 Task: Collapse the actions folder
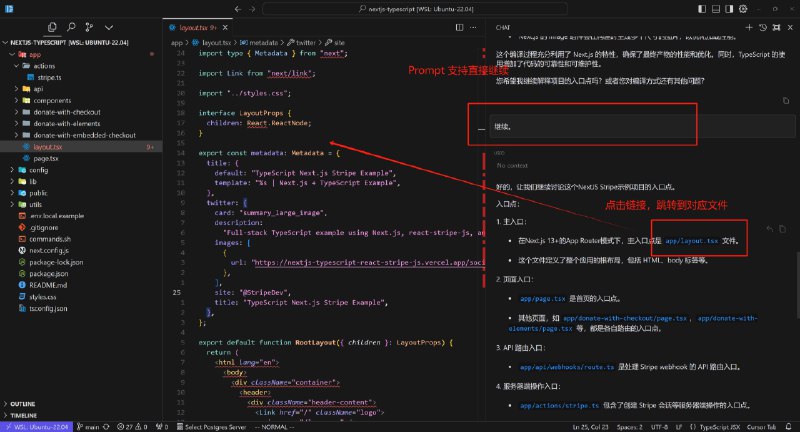pyautogui.click(x=44, y=66)
